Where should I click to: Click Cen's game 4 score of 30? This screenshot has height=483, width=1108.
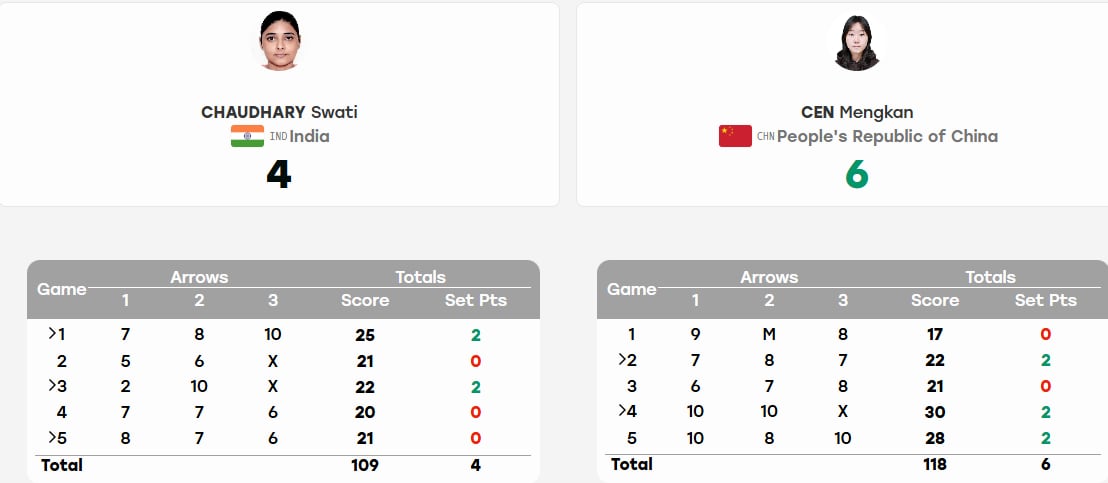[935, 412]
